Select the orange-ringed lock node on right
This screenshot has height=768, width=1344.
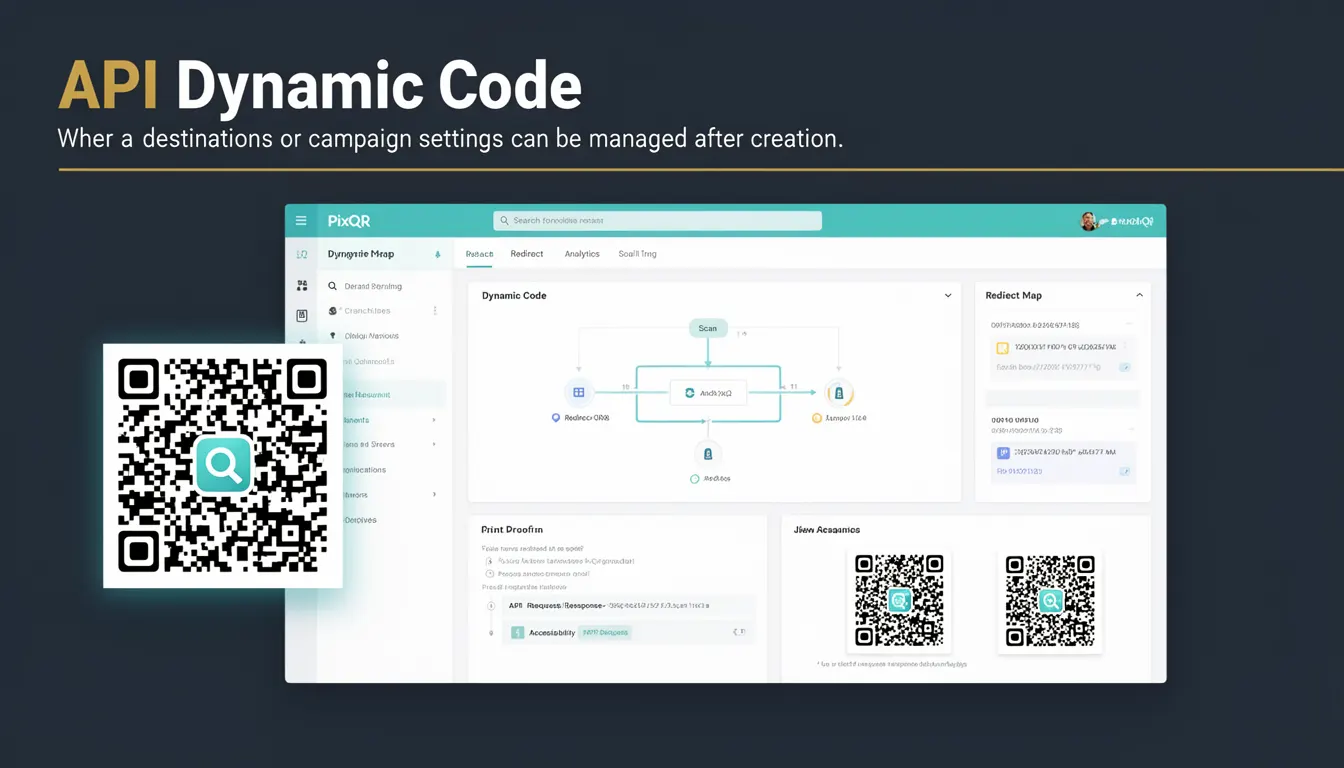pyautogui.click(x=839, y=393)
